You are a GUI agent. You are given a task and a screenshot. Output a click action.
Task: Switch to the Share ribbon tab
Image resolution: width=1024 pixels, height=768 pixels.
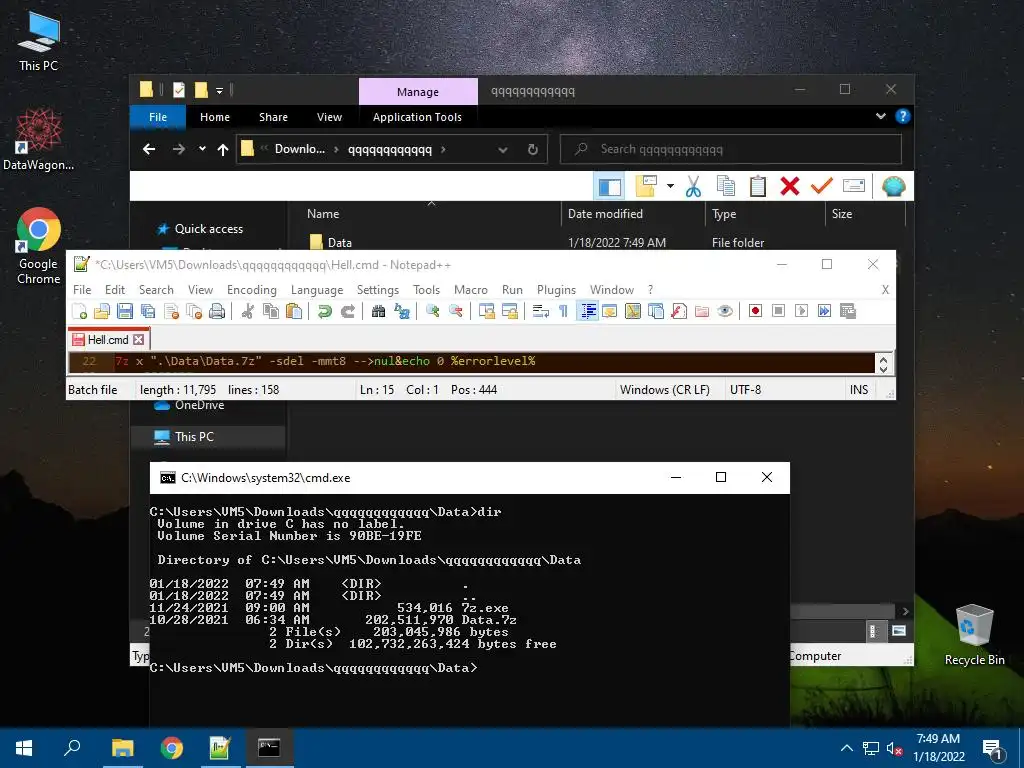coord(273,117)
